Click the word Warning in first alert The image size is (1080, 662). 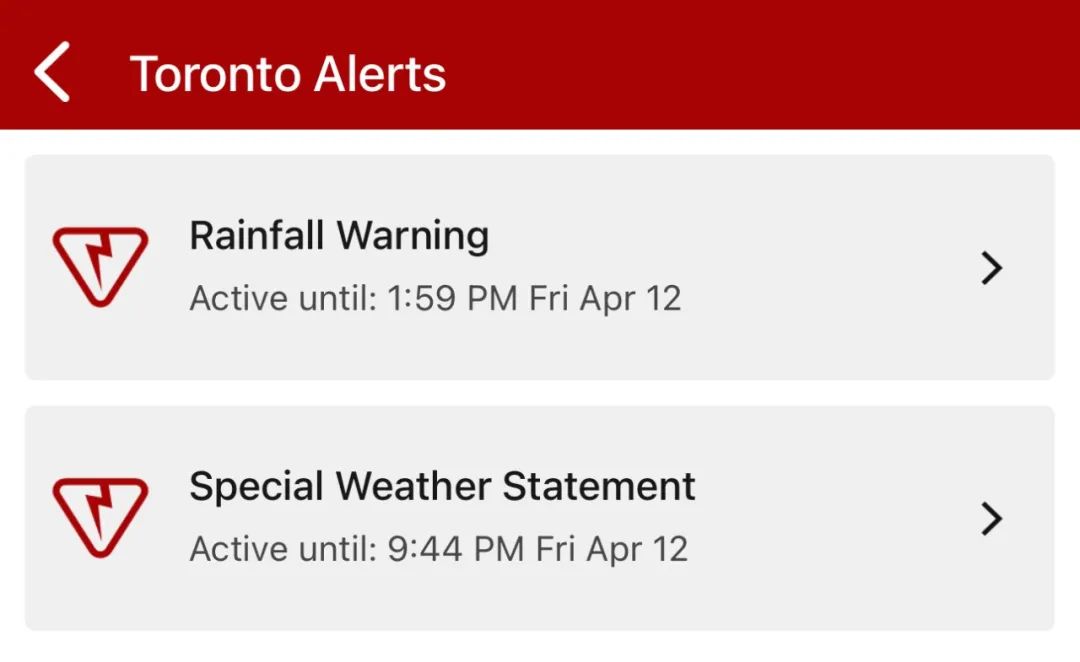(x=413, y=236)
